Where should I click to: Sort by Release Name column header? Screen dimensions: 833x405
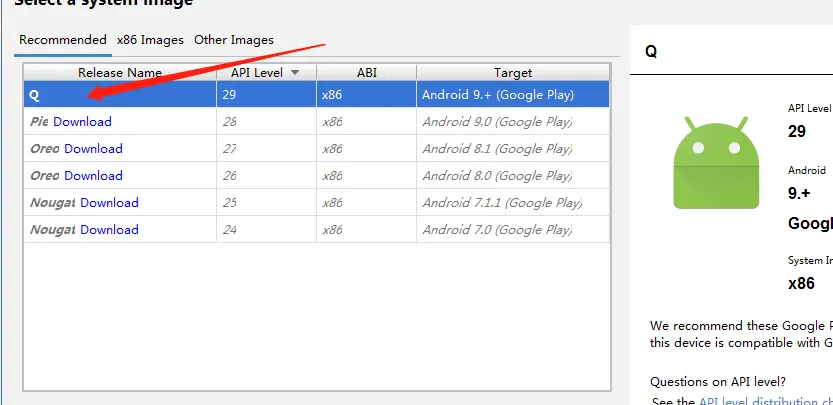[x=120, y=73]
